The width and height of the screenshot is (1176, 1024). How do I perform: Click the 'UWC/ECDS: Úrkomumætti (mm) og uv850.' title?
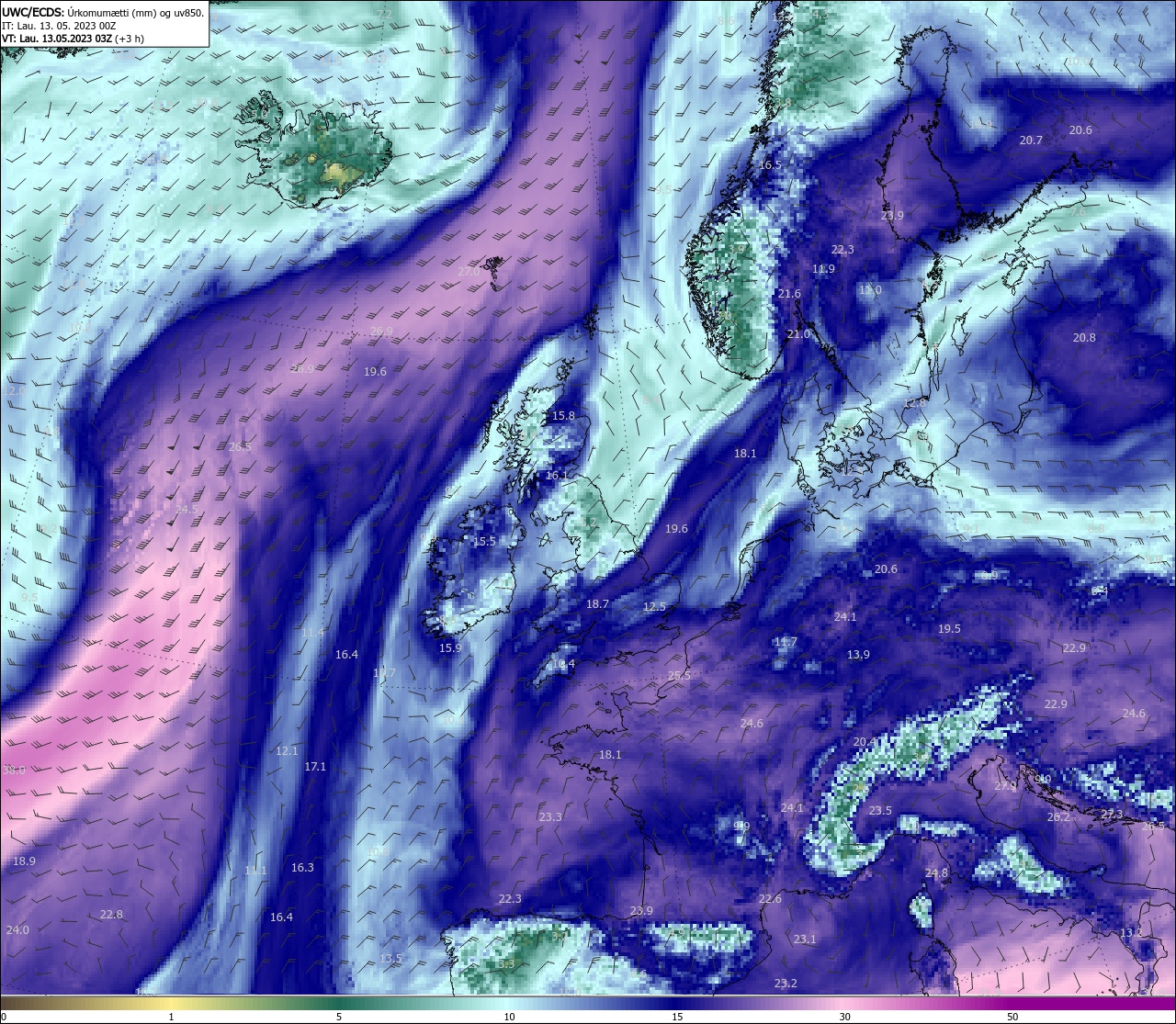103,13
